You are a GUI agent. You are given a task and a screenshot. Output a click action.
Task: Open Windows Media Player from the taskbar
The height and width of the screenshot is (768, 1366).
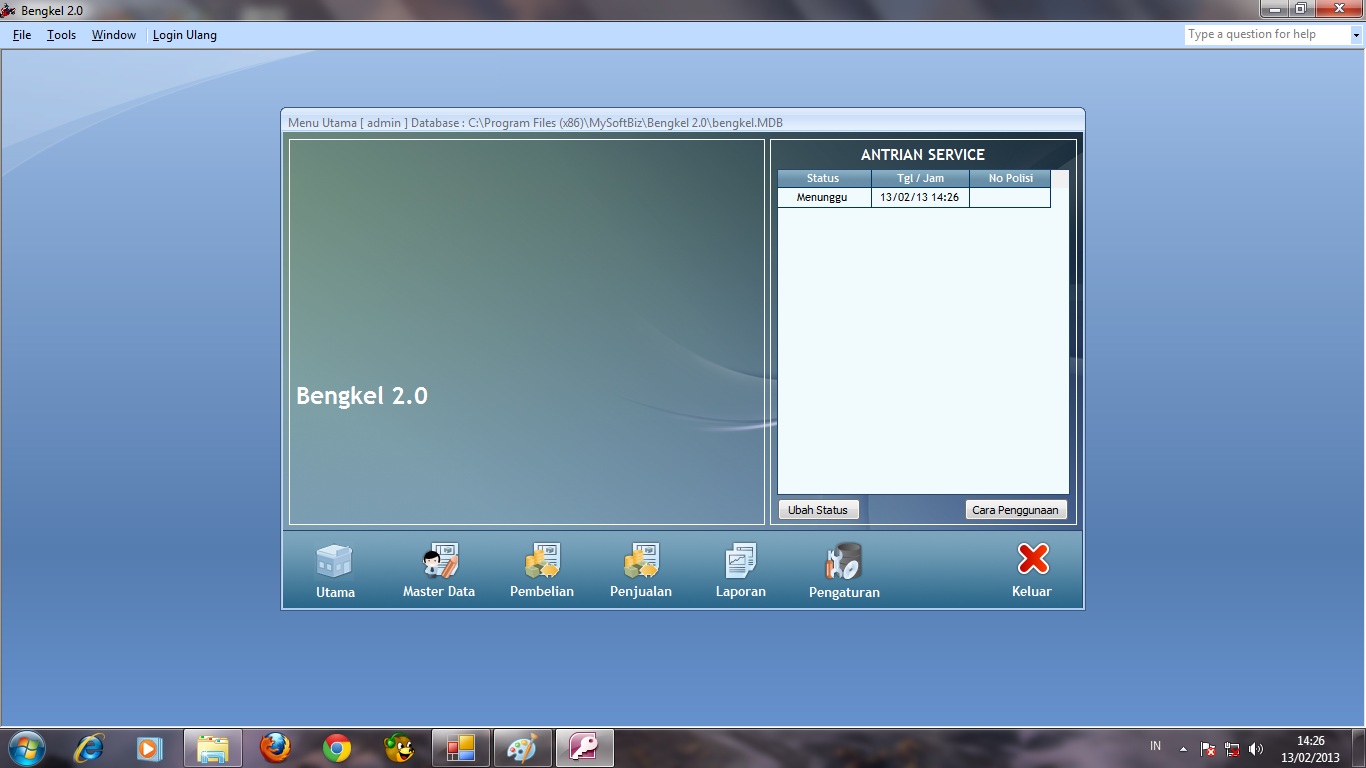[149, 748]
